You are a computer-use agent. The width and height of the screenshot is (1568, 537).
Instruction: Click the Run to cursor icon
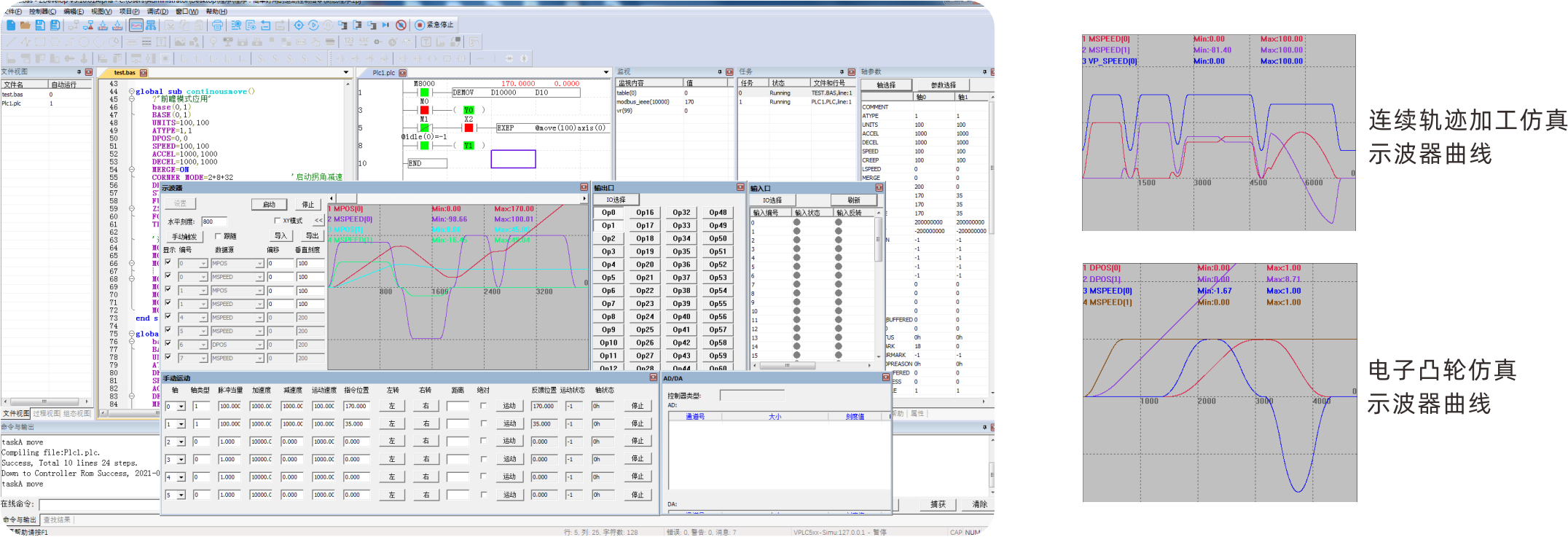386,25
